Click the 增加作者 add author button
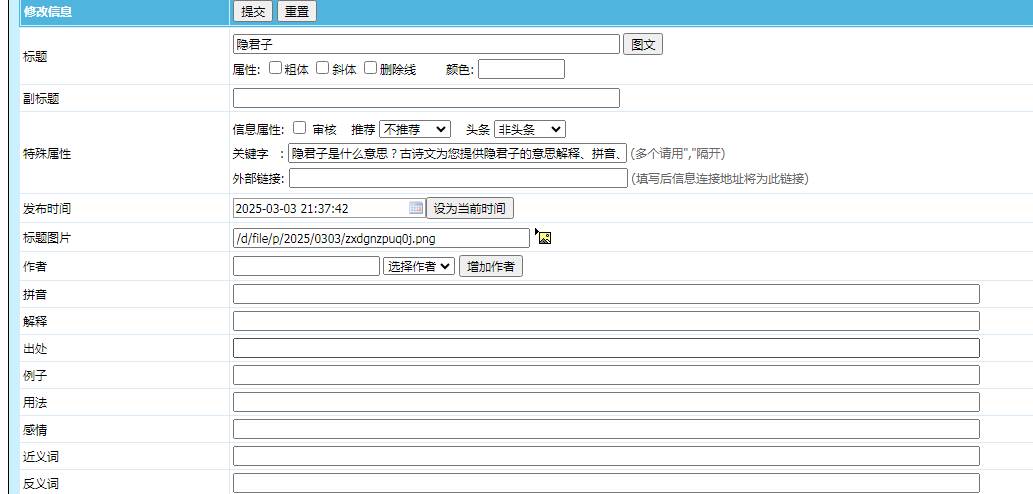The image size is (1033, 494). [490, 266]
